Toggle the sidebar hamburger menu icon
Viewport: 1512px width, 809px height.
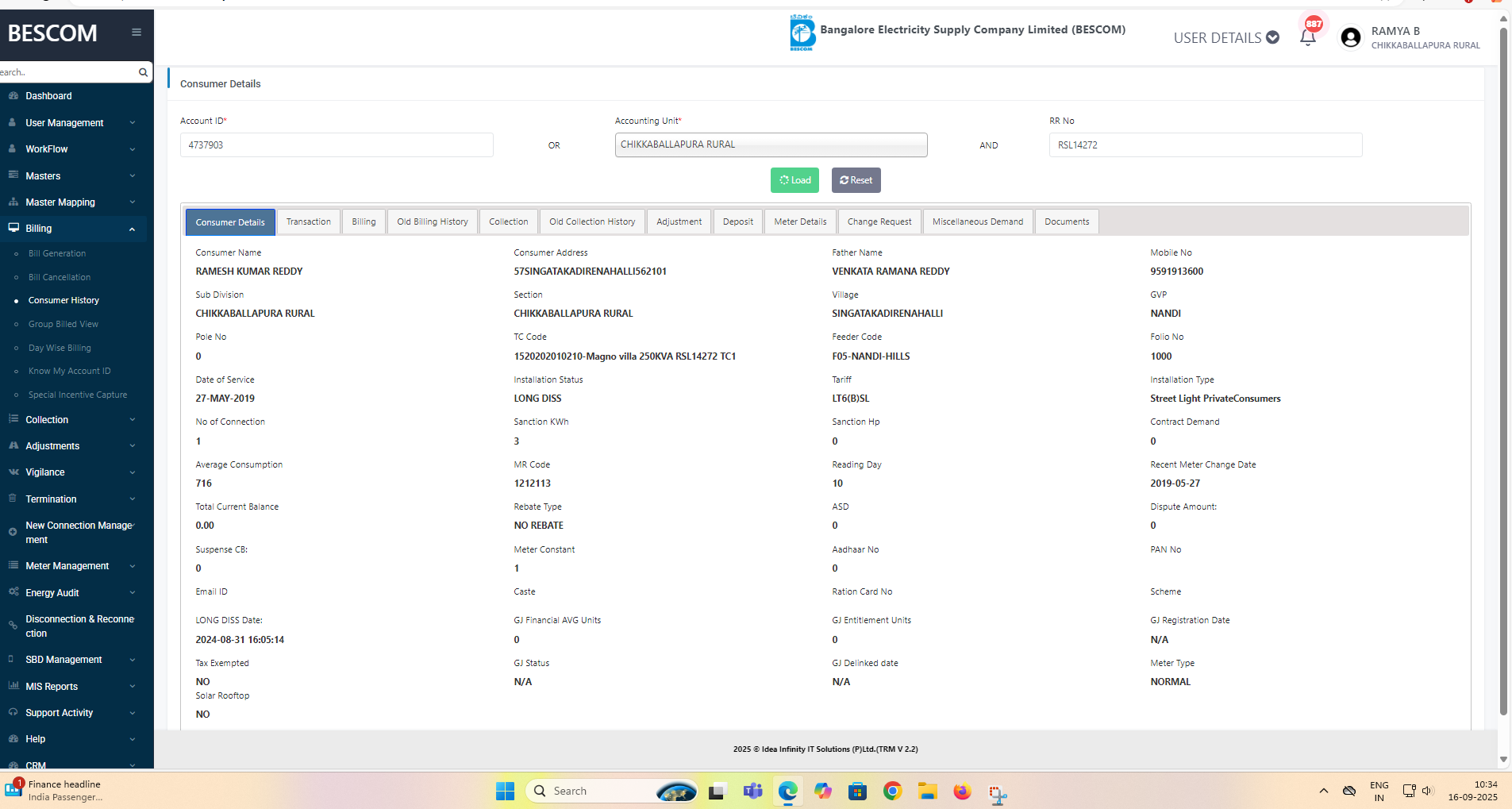(137, 33)
